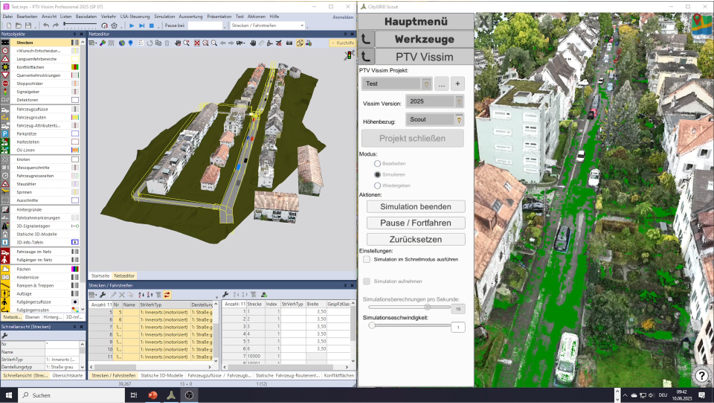Adjust the Simulationsgeschwindigkeit slider
This screenshot has height=403, width=714.
(x=372, y=326)
